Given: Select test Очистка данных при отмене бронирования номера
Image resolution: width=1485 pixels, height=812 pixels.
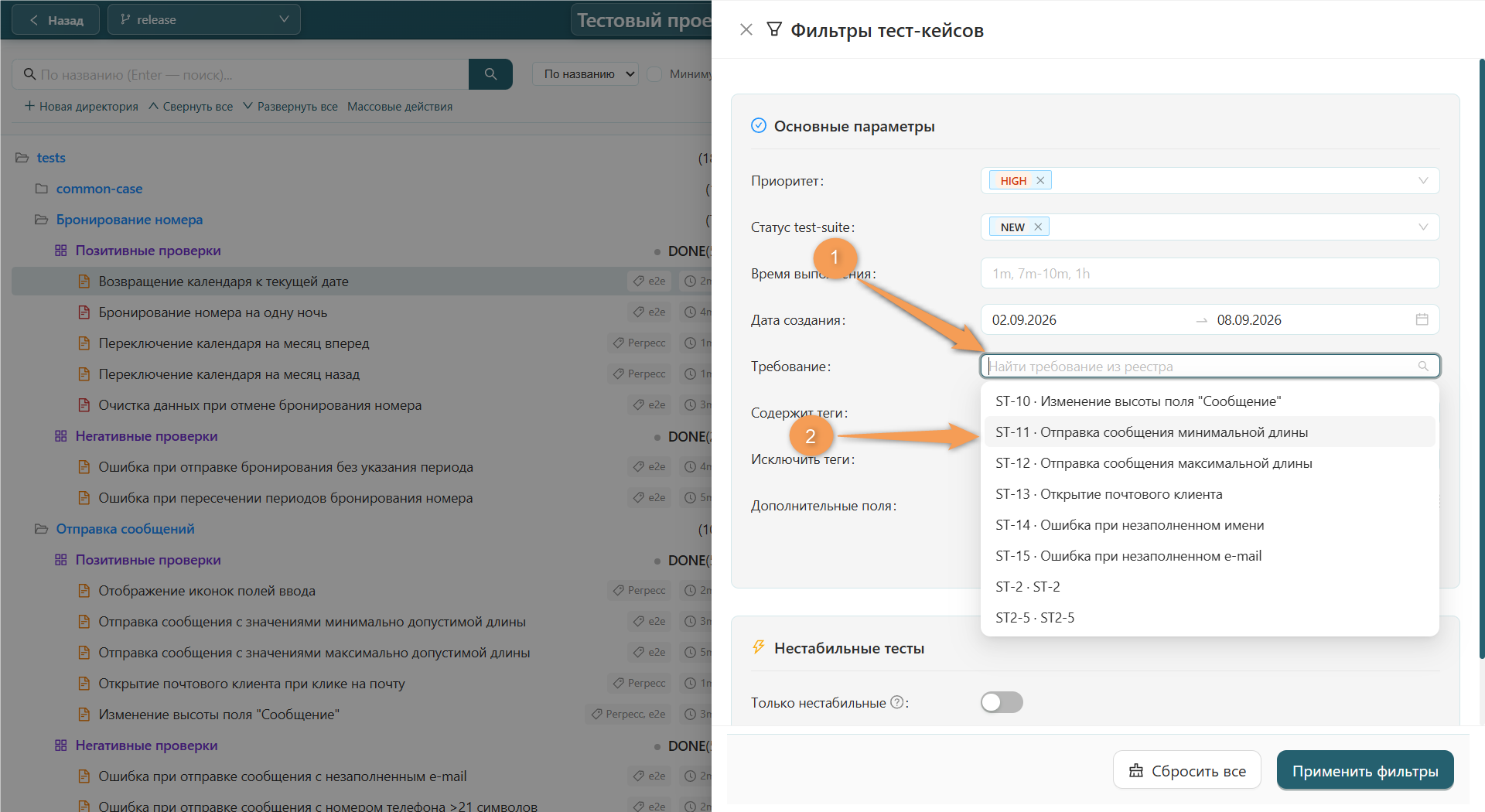Looking at the screenshot, I should [x=260, y=405].
